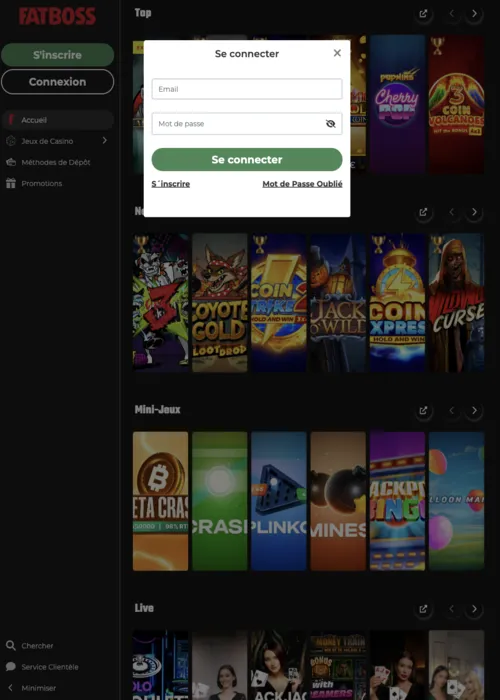Image resolution: width=500 pixels, height=700 pixels.
Task: Expand Jeux de Casino chevron arrow
Action: [104, 141]
